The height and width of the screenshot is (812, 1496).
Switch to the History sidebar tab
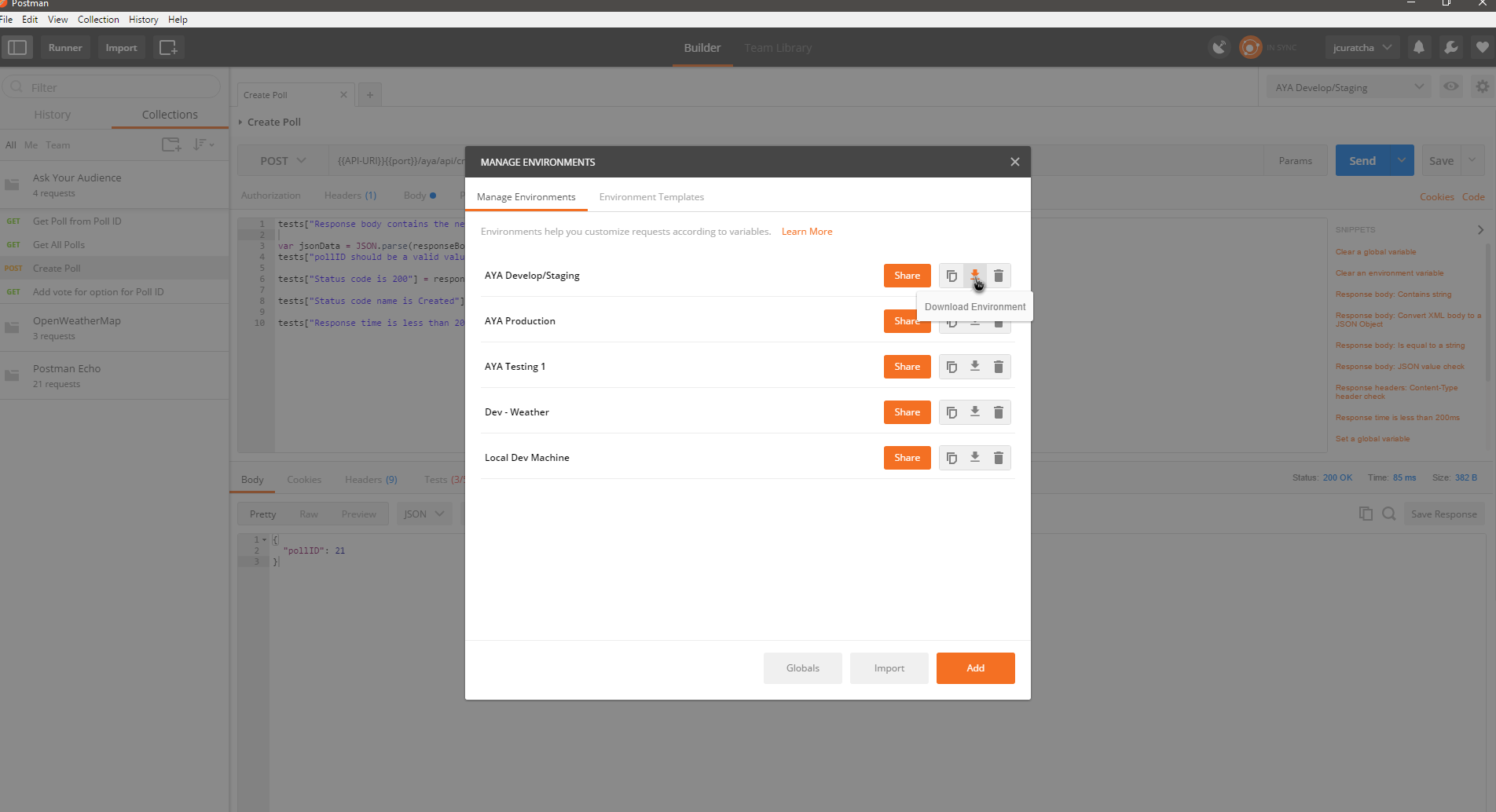coord(53,115)
